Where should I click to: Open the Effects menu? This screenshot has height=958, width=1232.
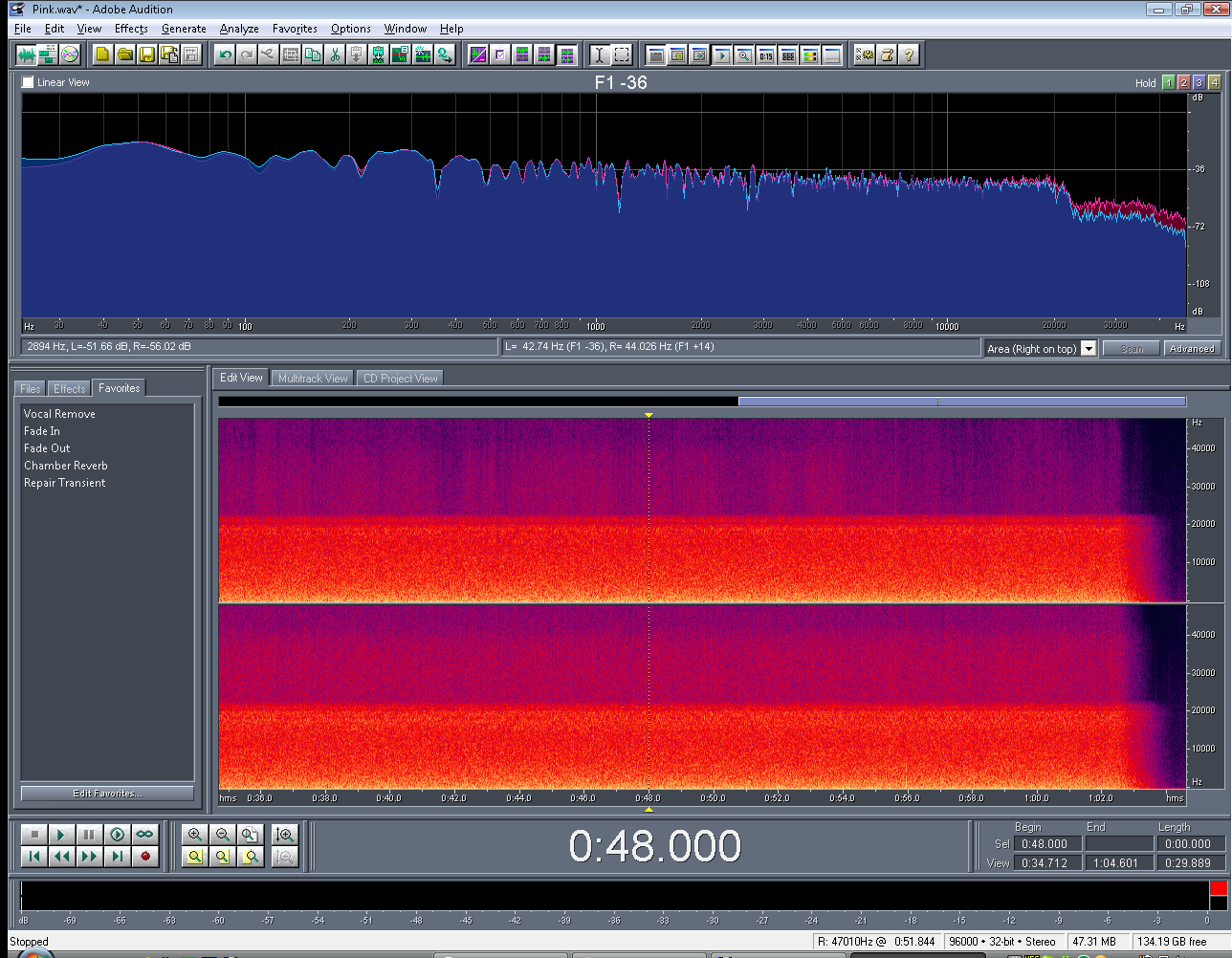click(131, 29)
